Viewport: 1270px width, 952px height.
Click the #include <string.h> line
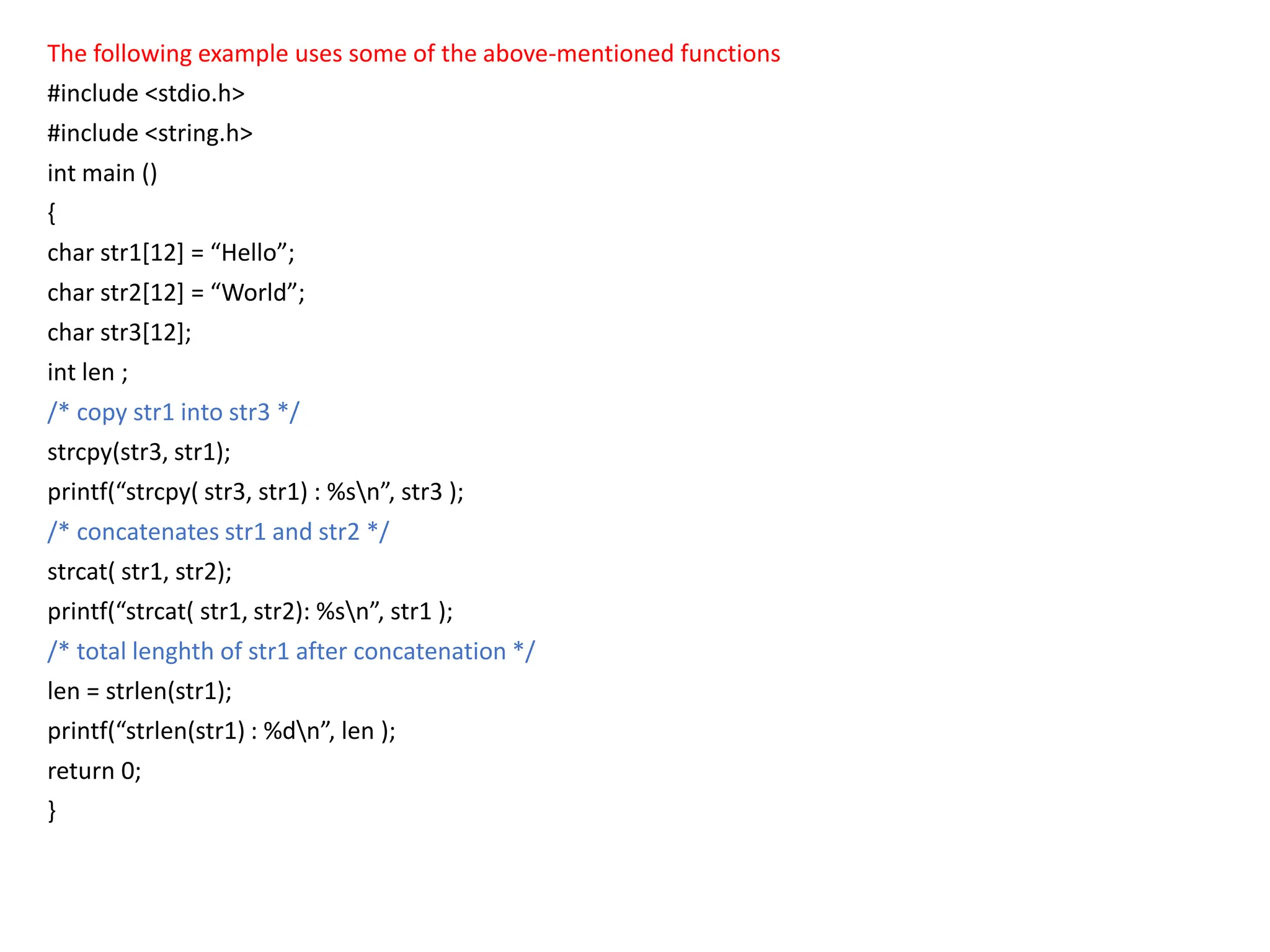tap(150, 134)
